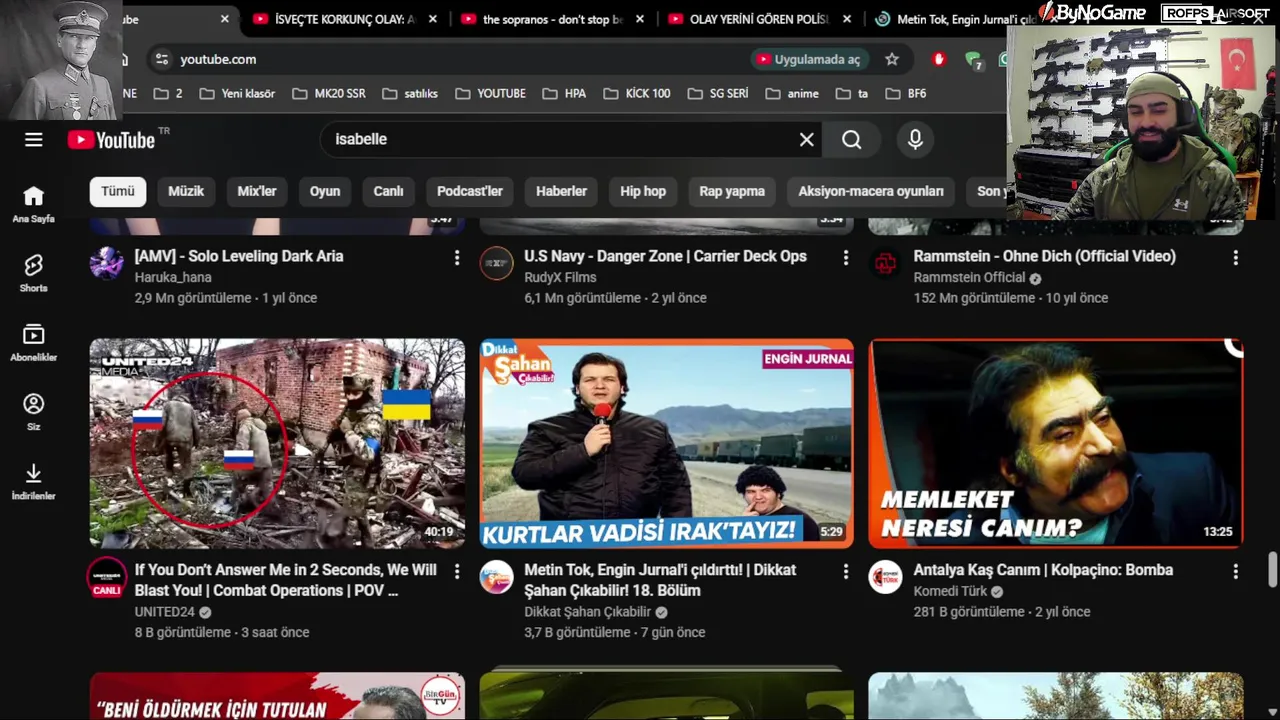Open RudyX Films channel avatar
Viewport: 1280px width, 720px height.
point(496,264)
